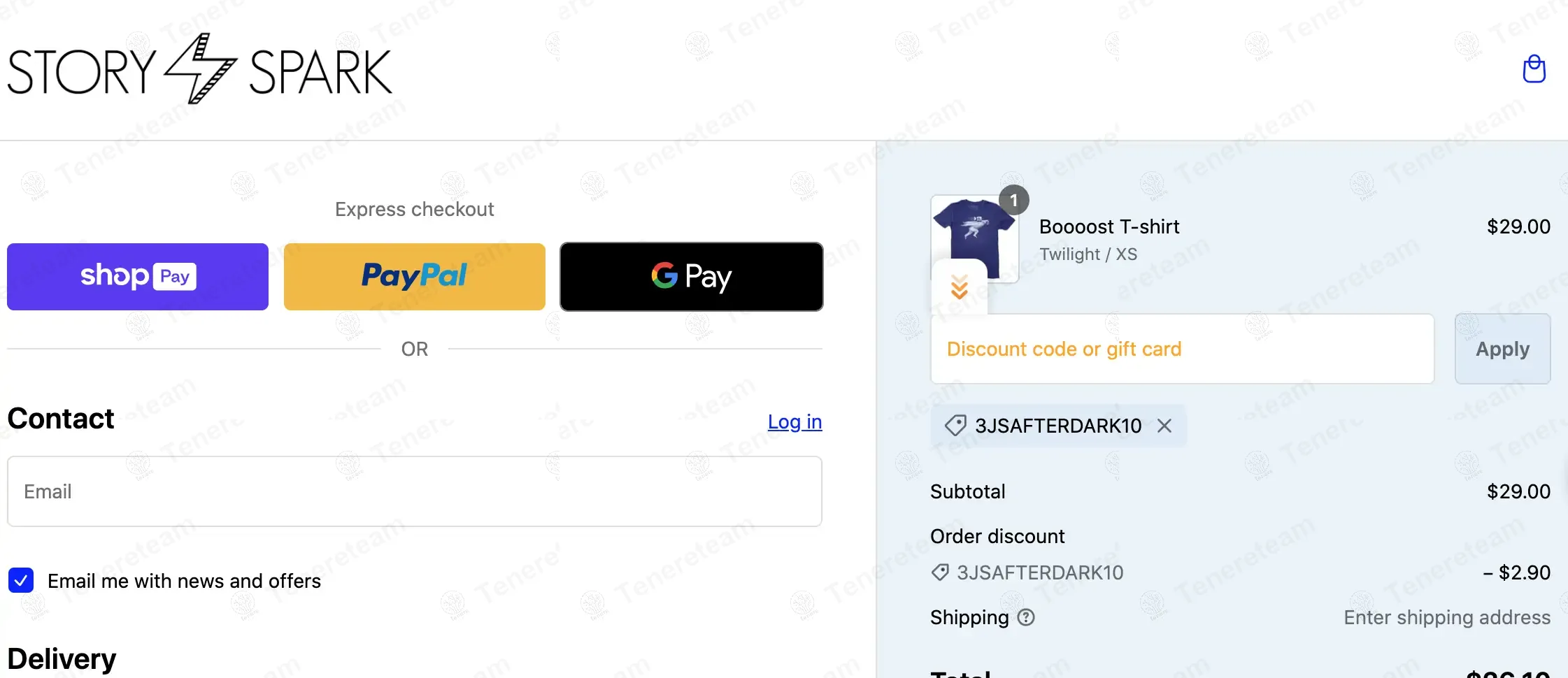Click the Shipping help question mark icon
1568x678 pixels.
[x=1026, y=617]
